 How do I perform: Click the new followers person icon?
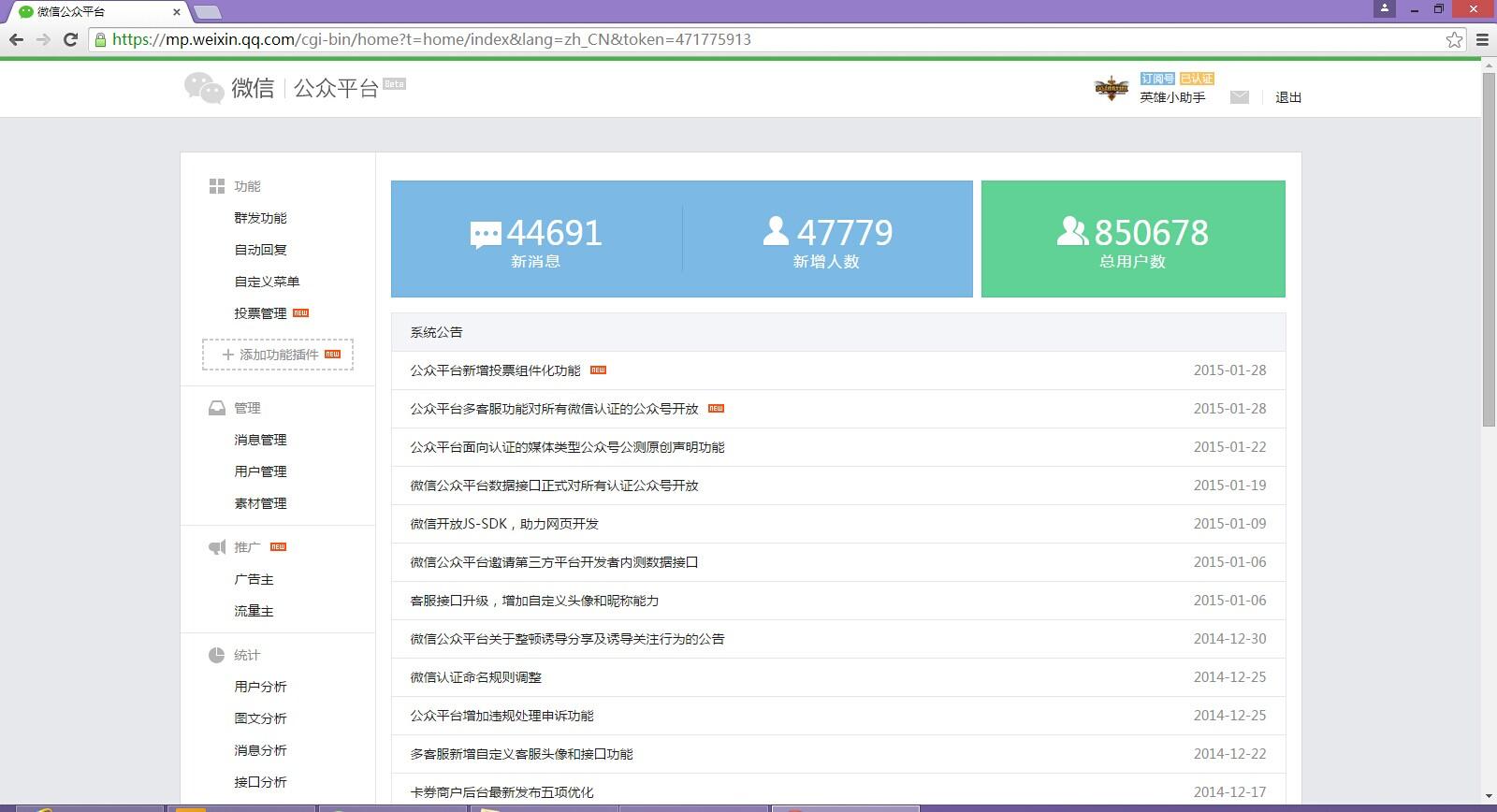click(776, 231)
